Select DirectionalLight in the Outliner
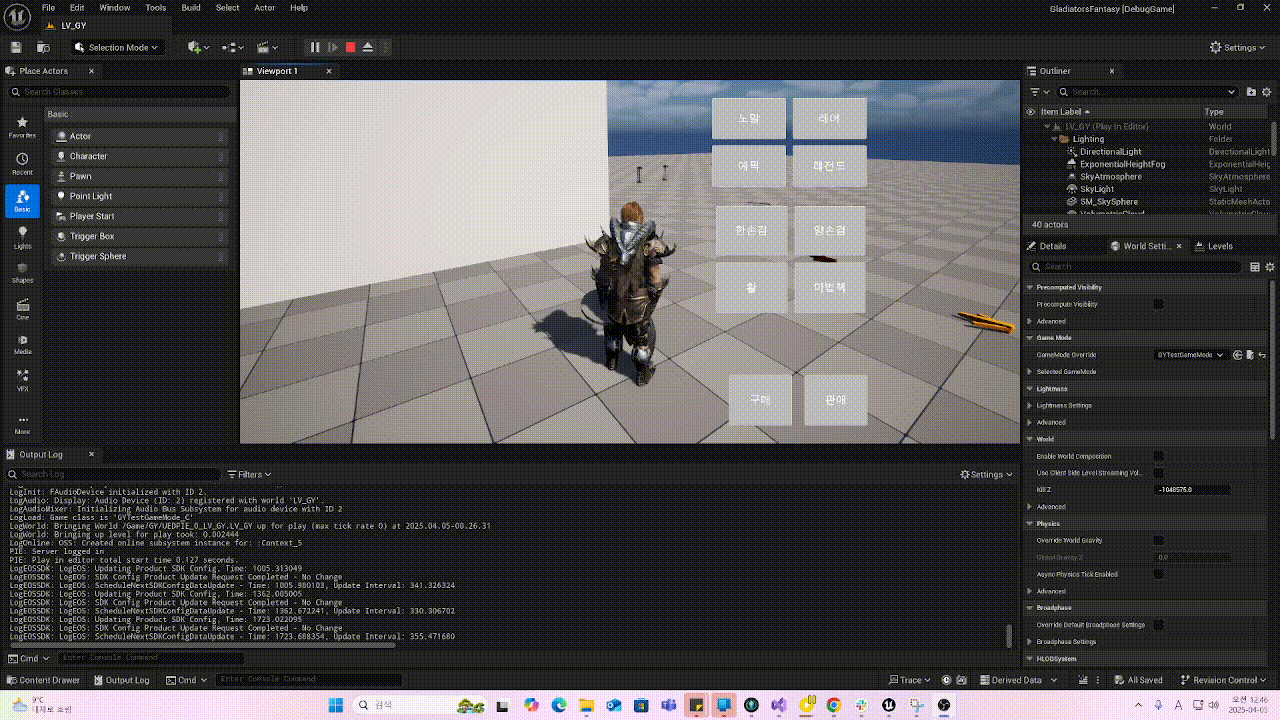The height and width of the screenshot is (720, 1280). pos(1110,152)
